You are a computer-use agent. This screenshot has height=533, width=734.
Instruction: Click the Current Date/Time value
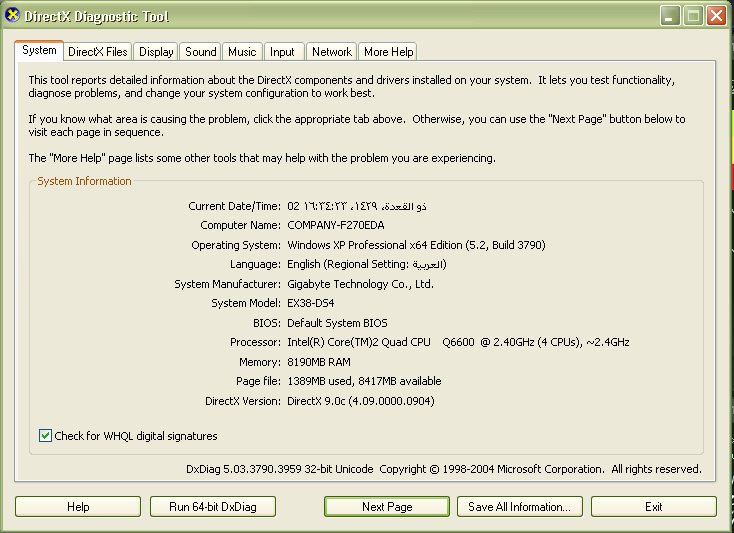(357, 206)
